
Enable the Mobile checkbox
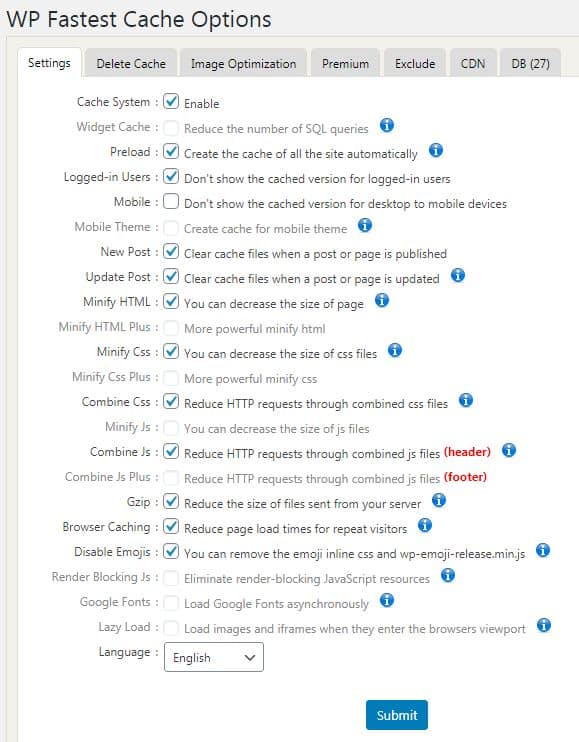pyautogui.click(x=171, y=201)
